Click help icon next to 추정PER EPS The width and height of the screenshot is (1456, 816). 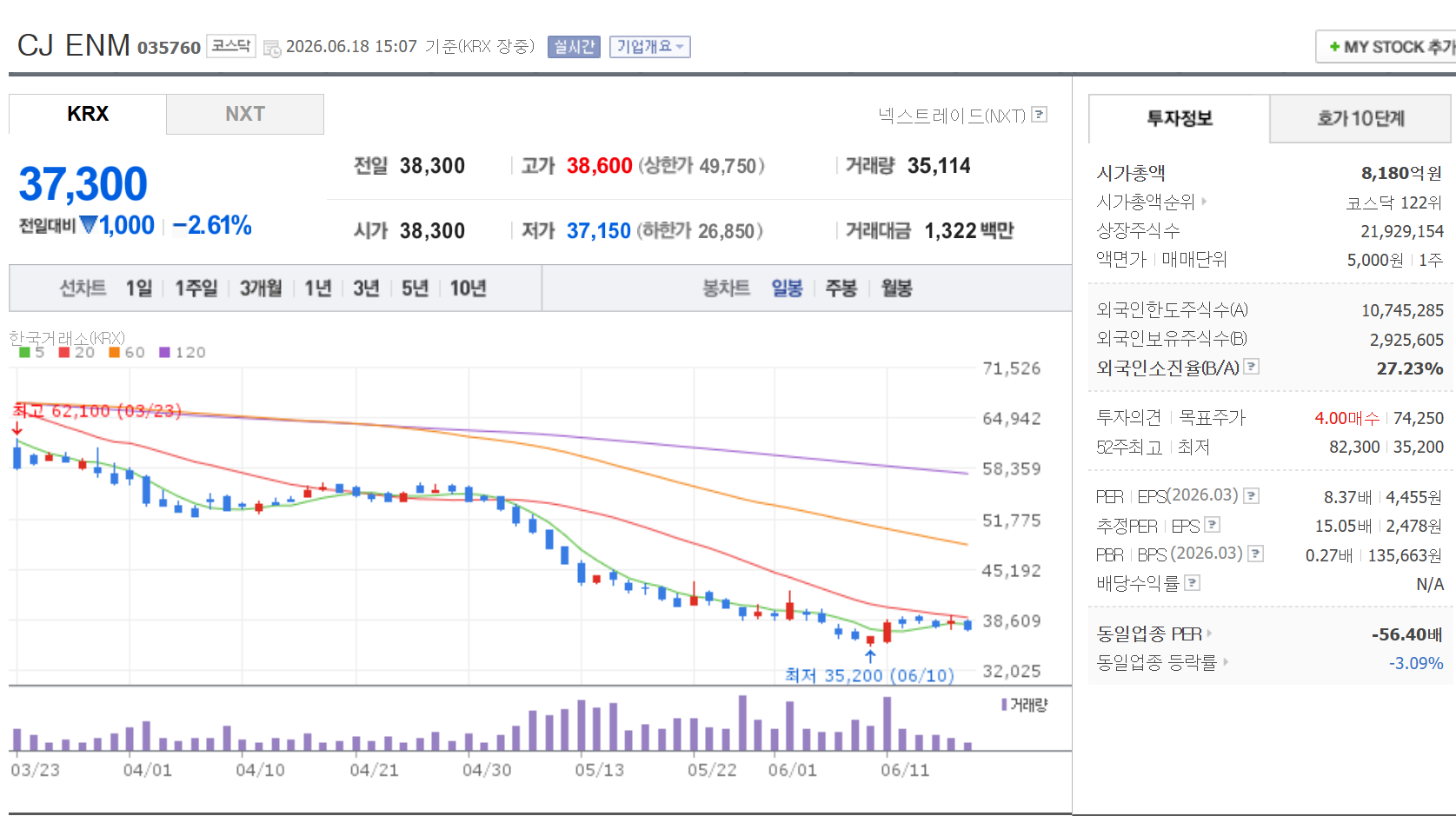coord(1213,525)
